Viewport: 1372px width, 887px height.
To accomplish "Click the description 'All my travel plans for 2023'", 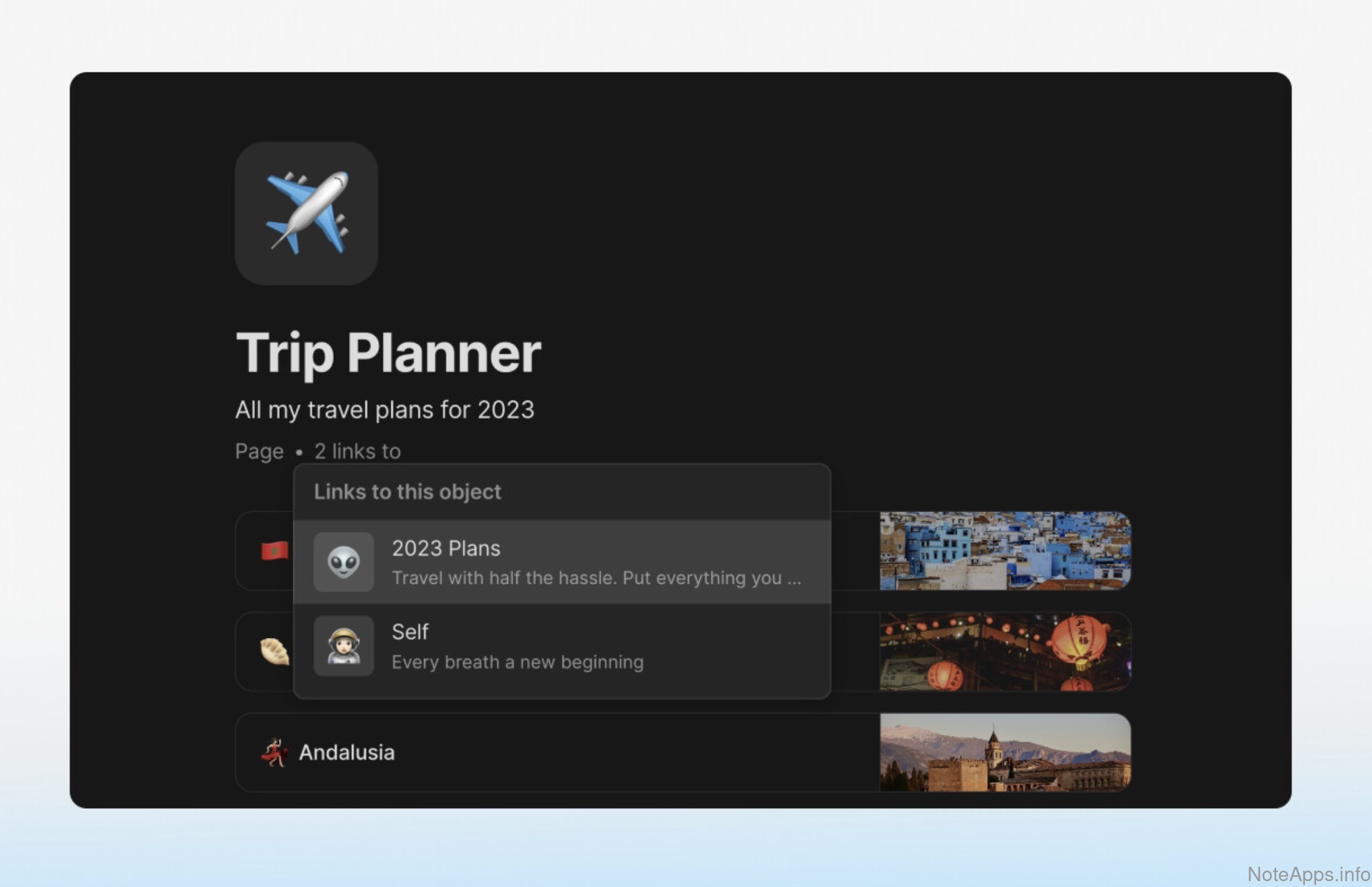I will (x=385, y=410).
